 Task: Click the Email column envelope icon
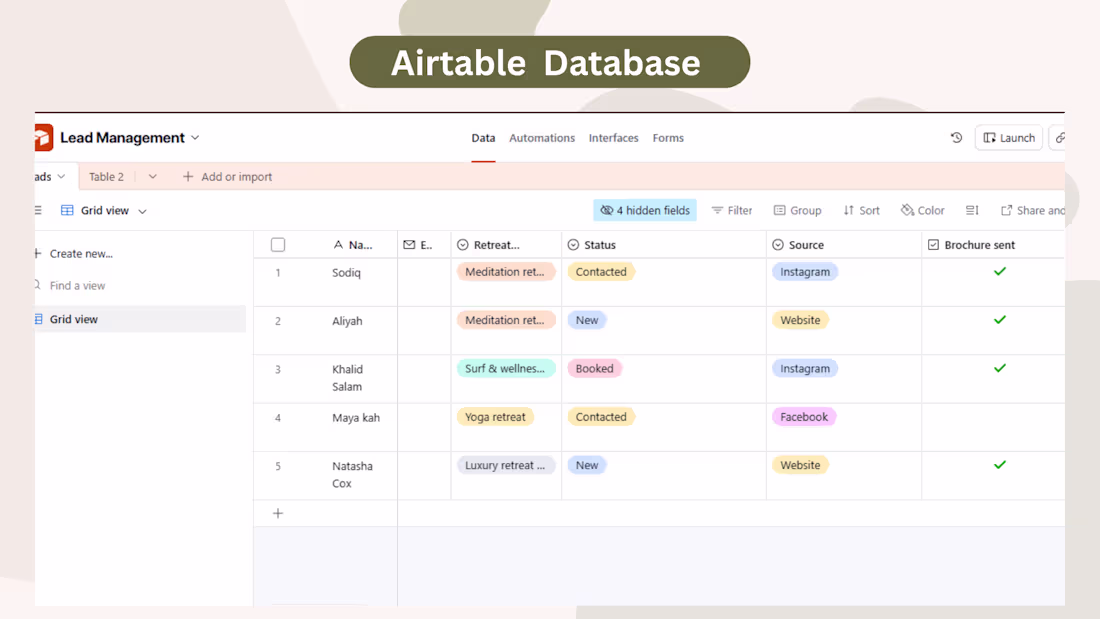409,245
